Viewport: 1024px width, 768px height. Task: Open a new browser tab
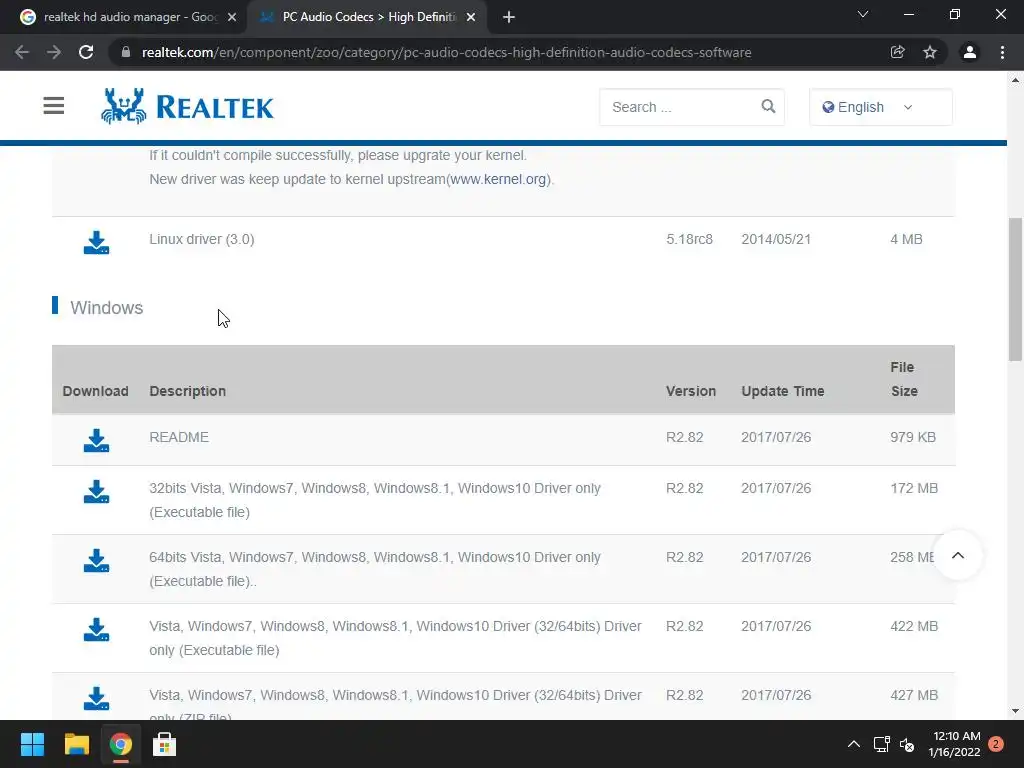tap(509, 17)
